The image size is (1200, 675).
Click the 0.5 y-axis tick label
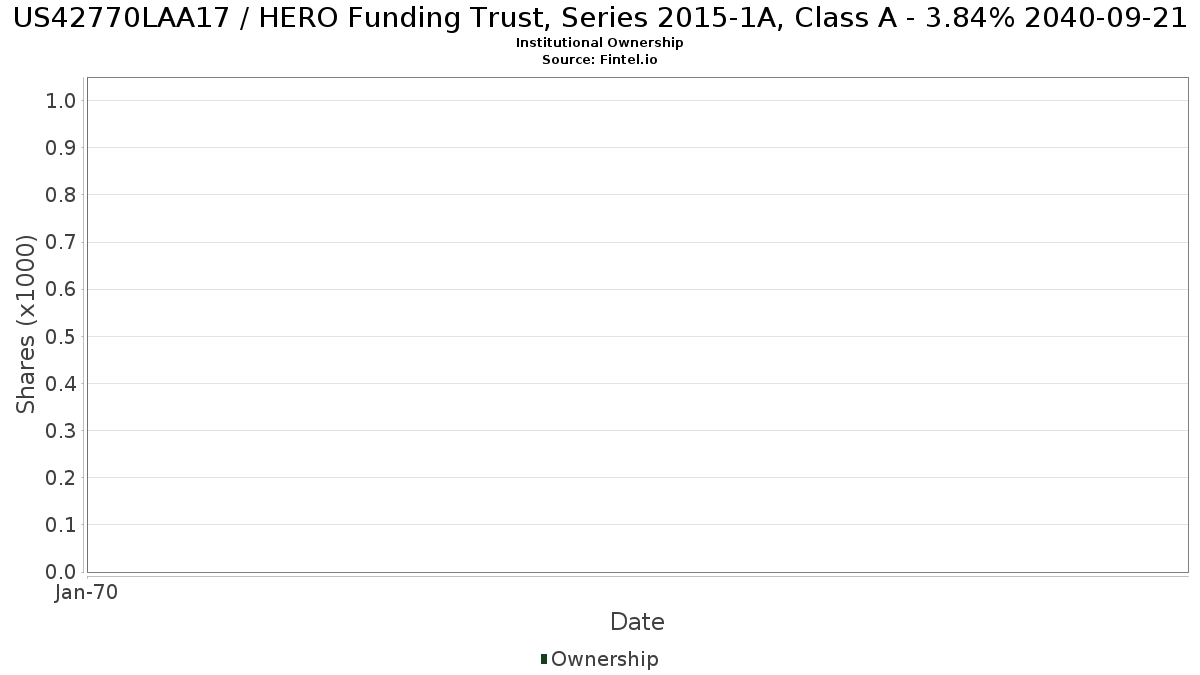[x=61, y=336]
